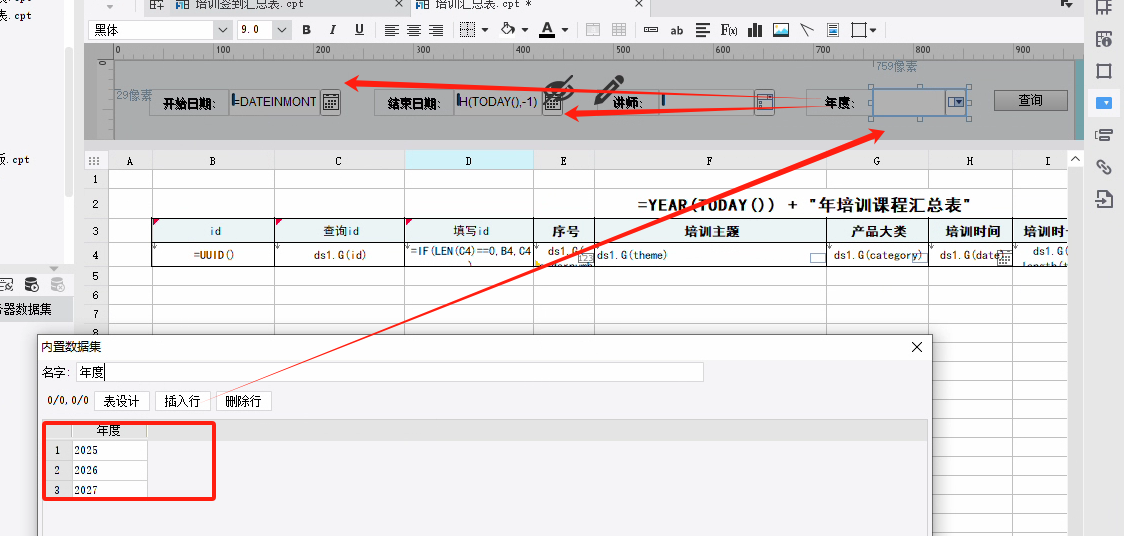Close the 培训签到汇总表.cpt tab
The height and width of the screenshot is (536, 1124).
399,4
